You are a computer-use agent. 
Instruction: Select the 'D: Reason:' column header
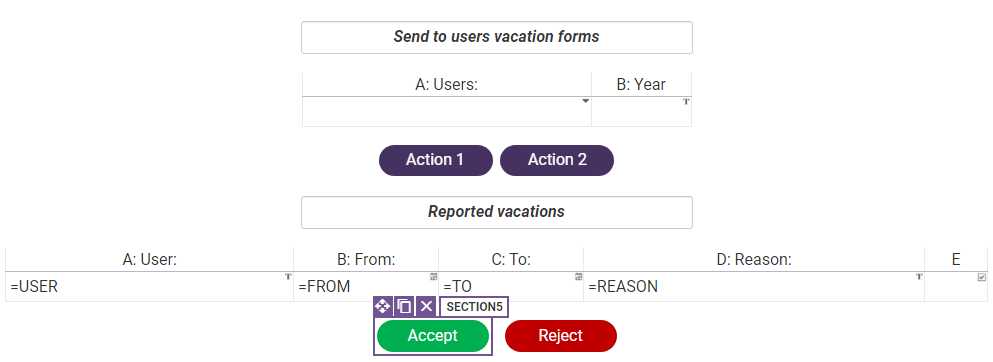754,259
